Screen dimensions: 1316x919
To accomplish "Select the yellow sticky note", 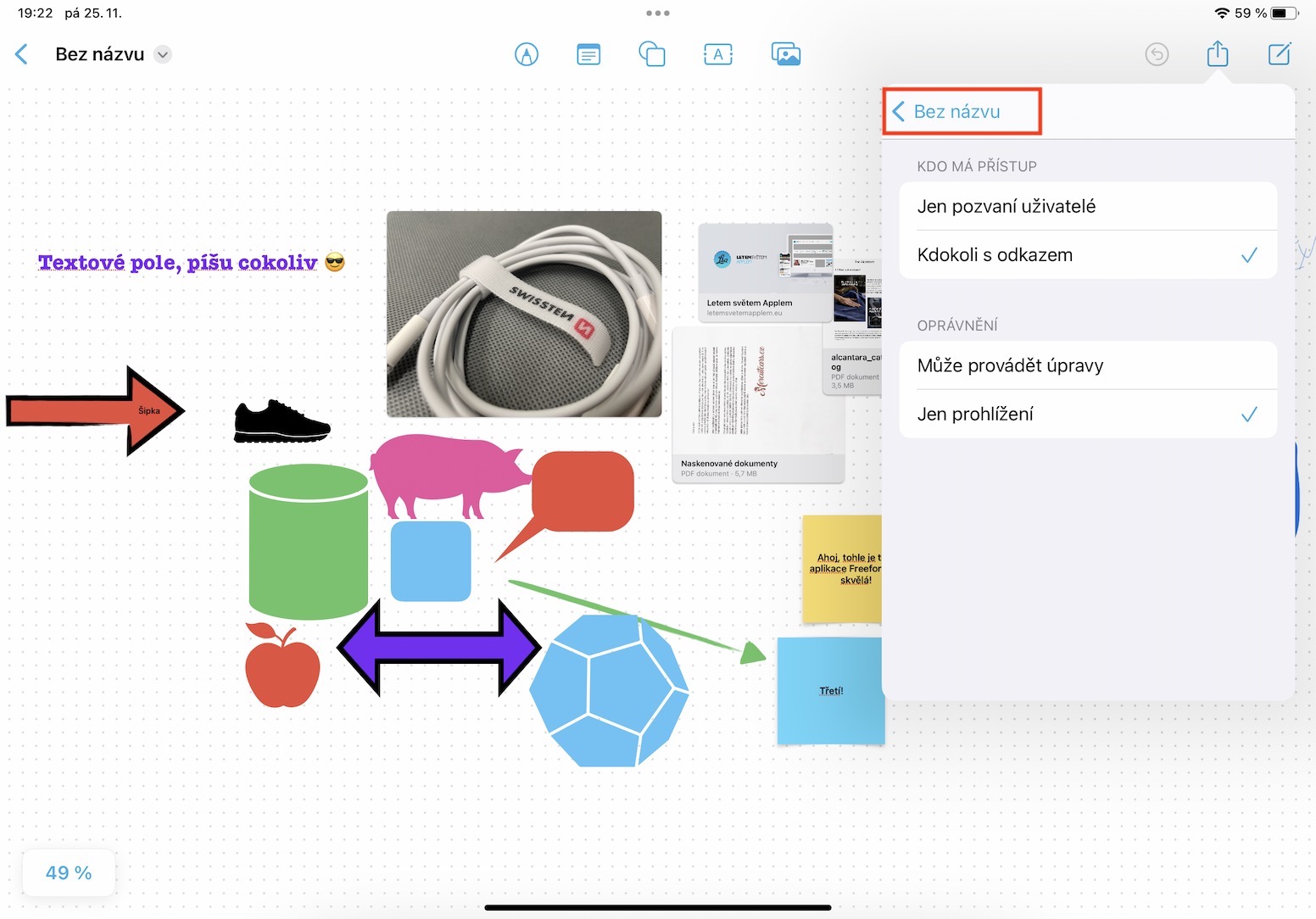I will 842,569.
